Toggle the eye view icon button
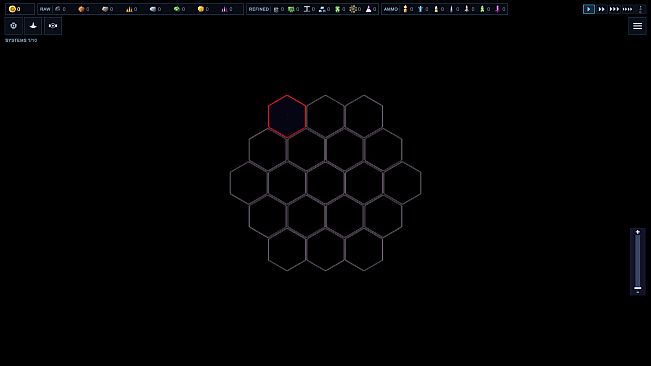 click(53, 26)
